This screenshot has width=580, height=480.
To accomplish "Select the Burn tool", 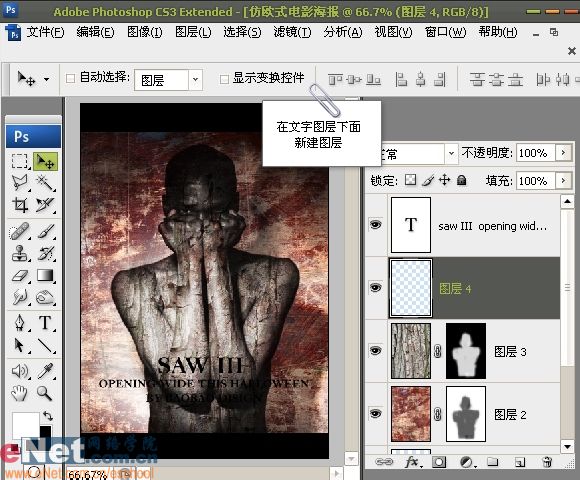I will coord(45,297).
